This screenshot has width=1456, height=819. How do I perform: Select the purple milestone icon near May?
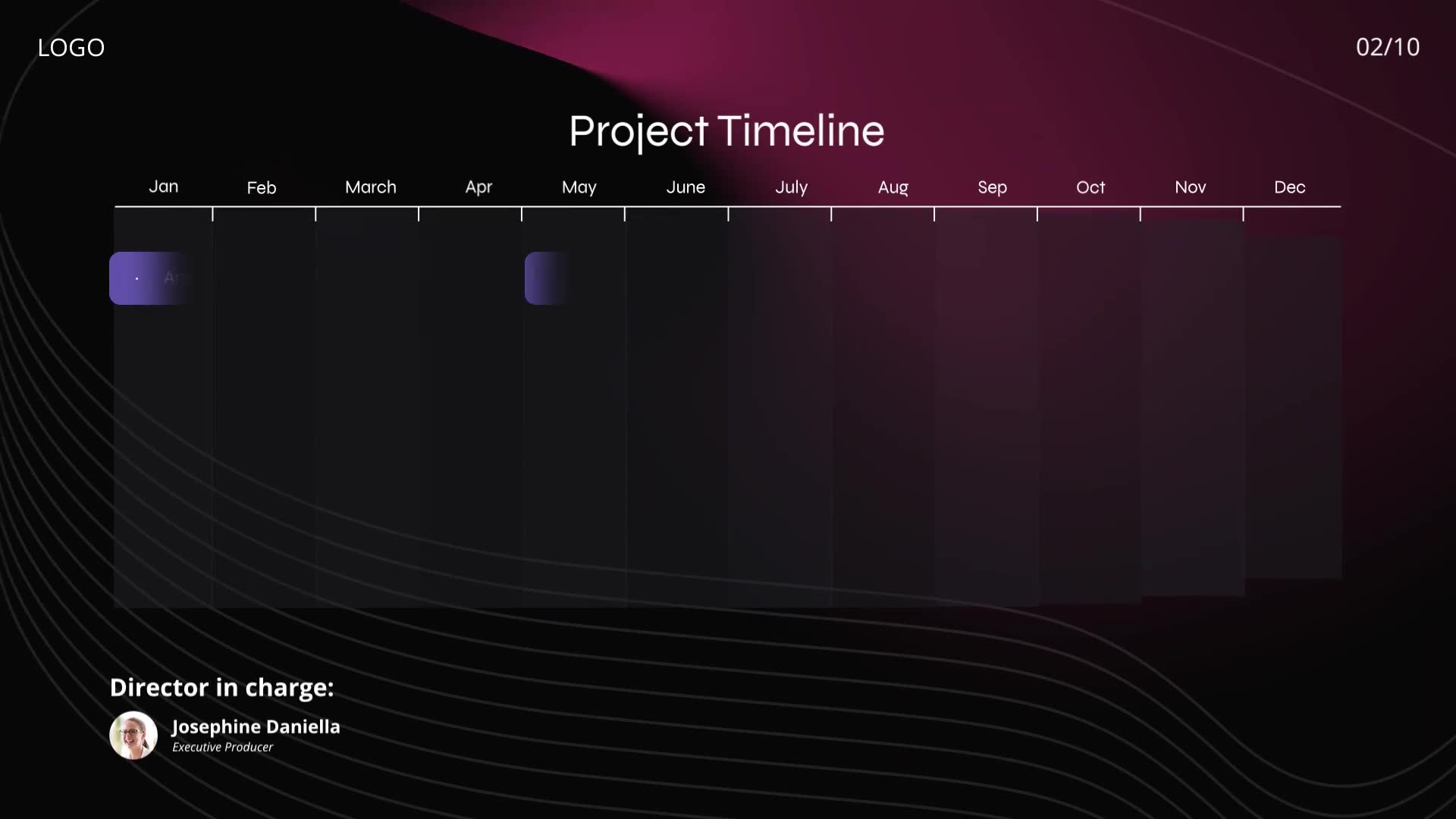point(543,278)
